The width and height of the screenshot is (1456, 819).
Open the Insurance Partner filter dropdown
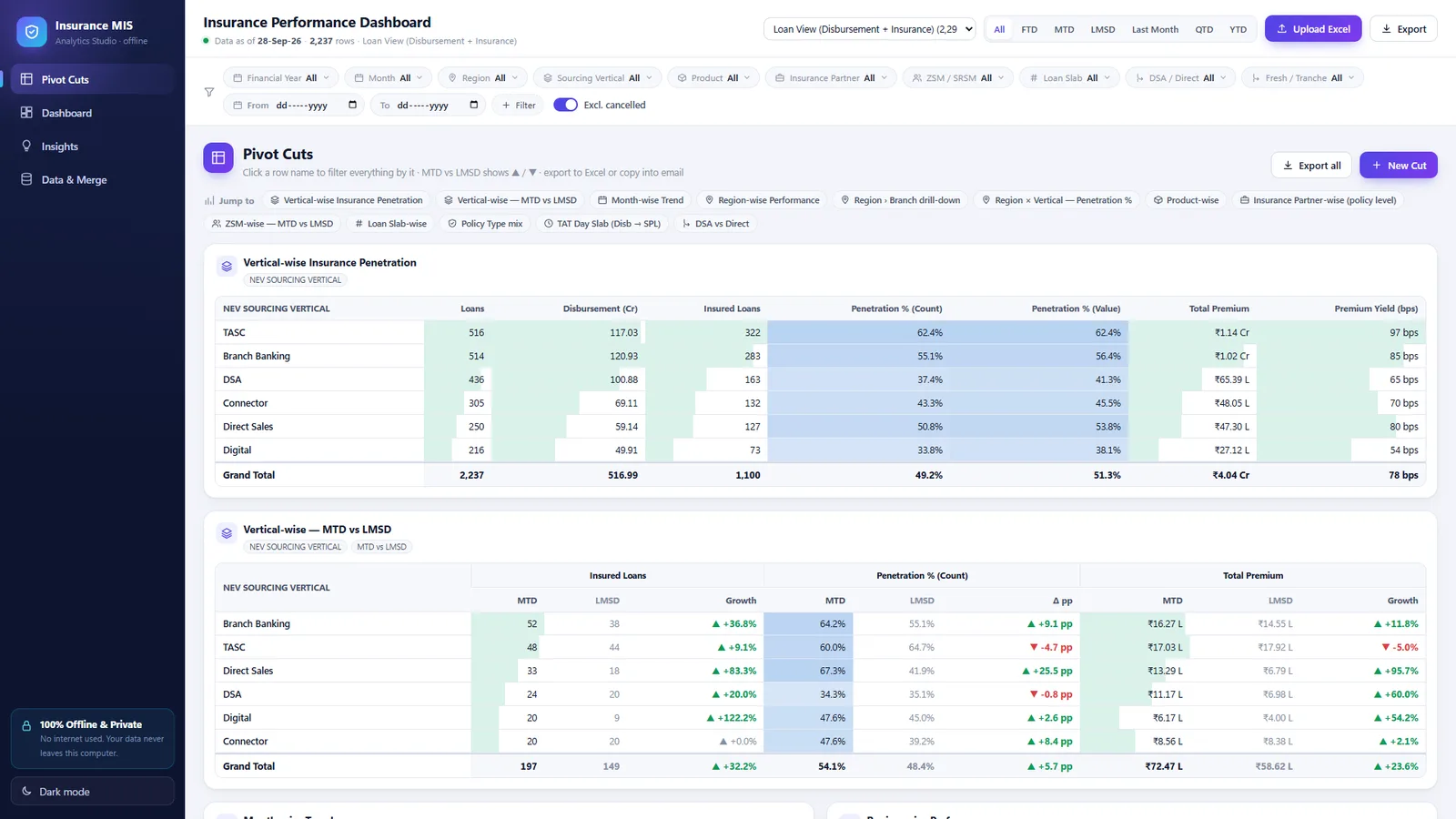click(x=831, y=78)
